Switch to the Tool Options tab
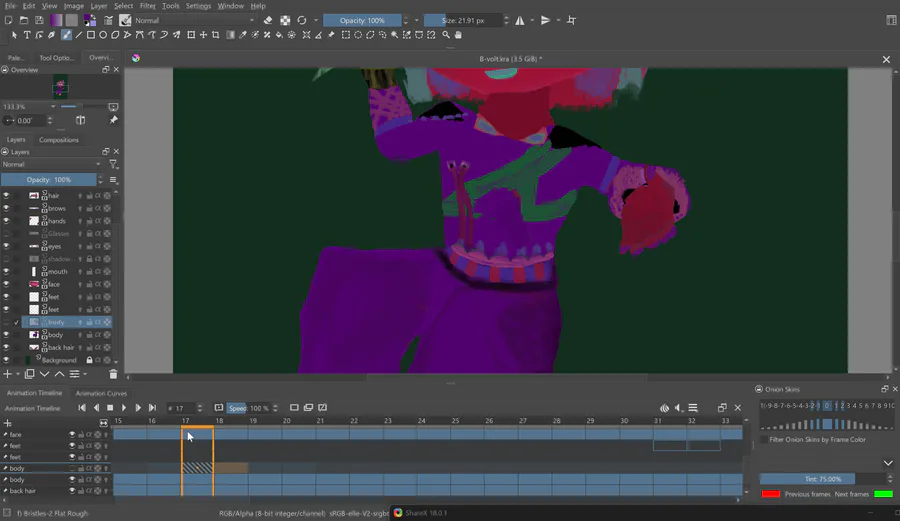Screen dimensions: 900x521 point(56,58)
